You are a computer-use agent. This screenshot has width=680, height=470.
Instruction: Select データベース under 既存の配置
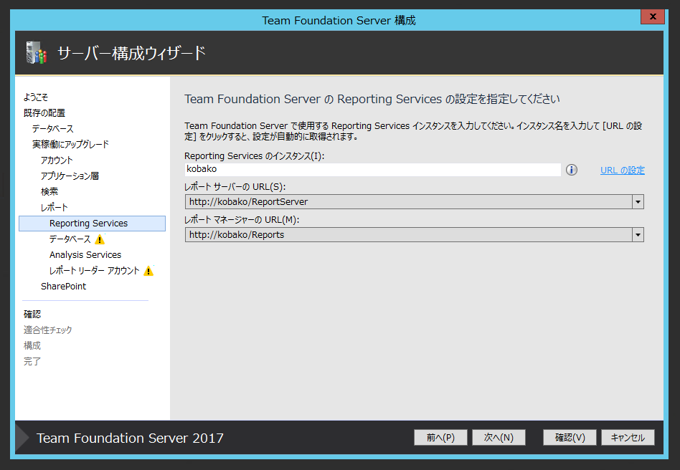(53, 129)
